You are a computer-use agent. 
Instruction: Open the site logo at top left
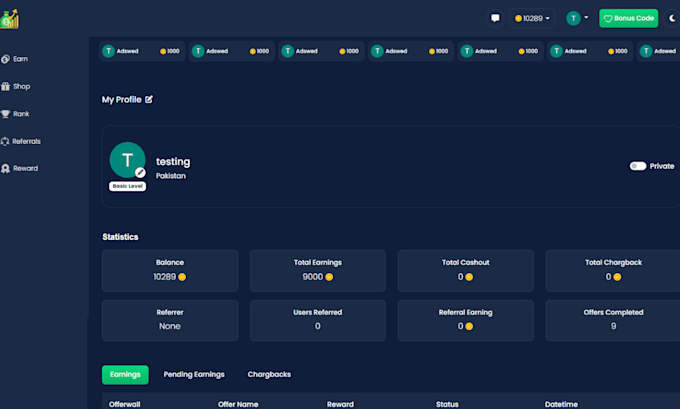[9, 19]
